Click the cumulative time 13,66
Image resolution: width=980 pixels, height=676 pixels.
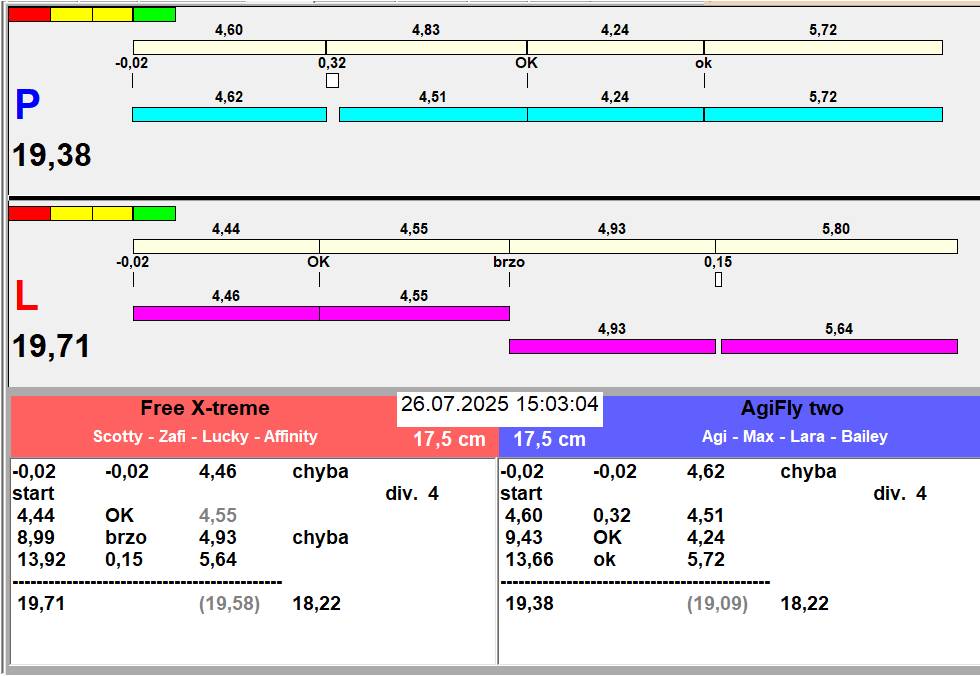(x=529, y=559)
